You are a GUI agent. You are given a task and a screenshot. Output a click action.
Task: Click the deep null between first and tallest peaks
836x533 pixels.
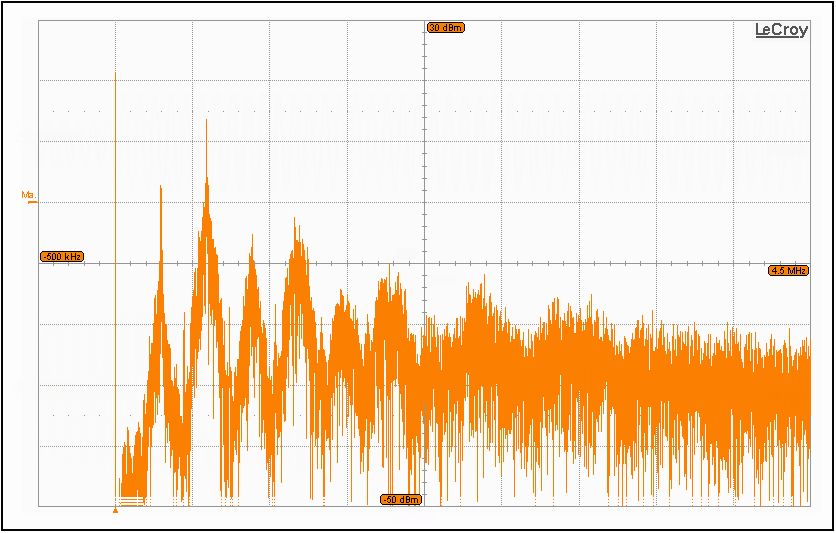[181, 470]
